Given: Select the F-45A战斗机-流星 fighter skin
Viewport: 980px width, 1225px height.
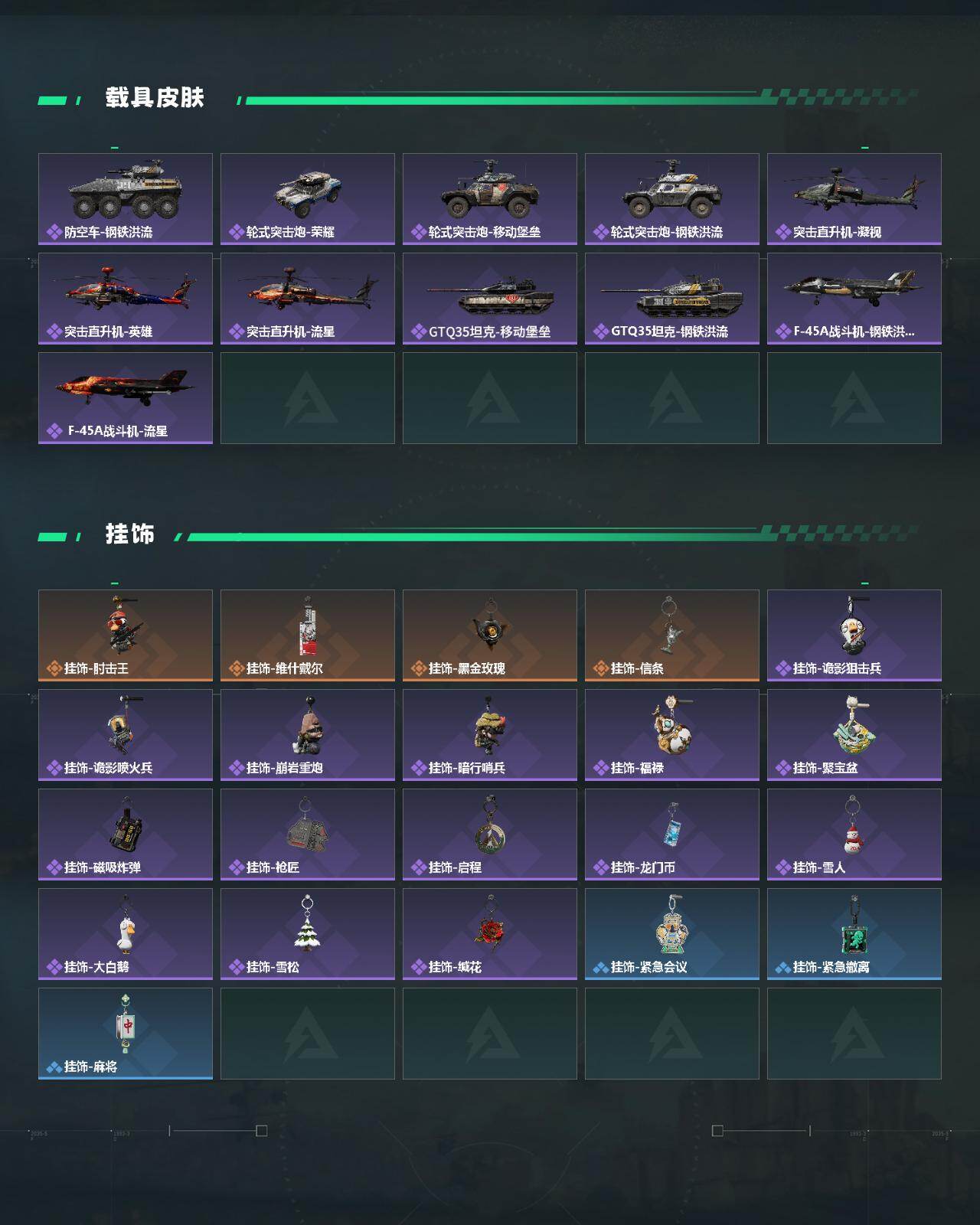Looking at the screenshot, I should [x=126, y=398].
